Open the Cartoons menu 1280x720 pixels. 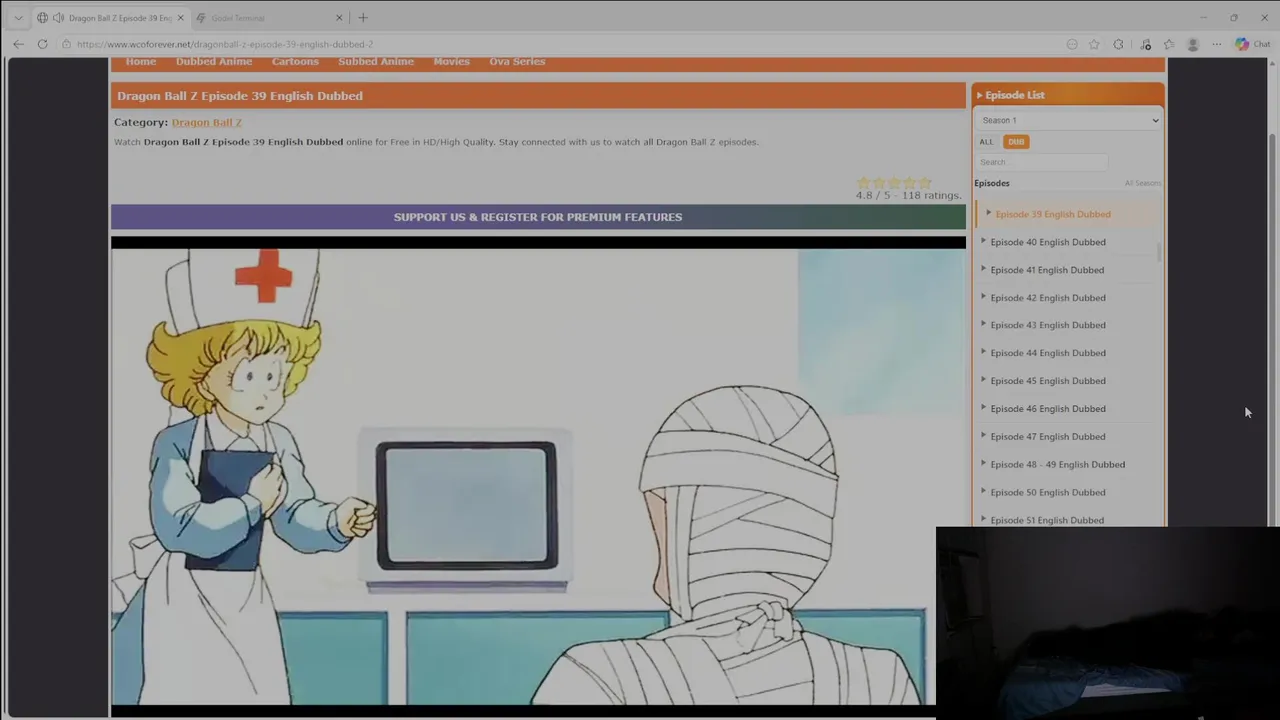(295, 62)
